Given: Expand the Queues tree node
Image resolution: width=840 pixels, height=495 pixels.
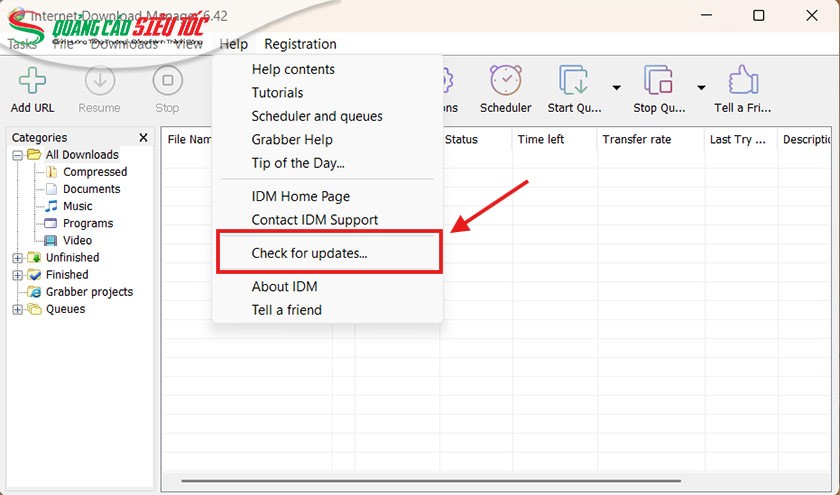Looking at the screenshot, I should tap(17, 310).
